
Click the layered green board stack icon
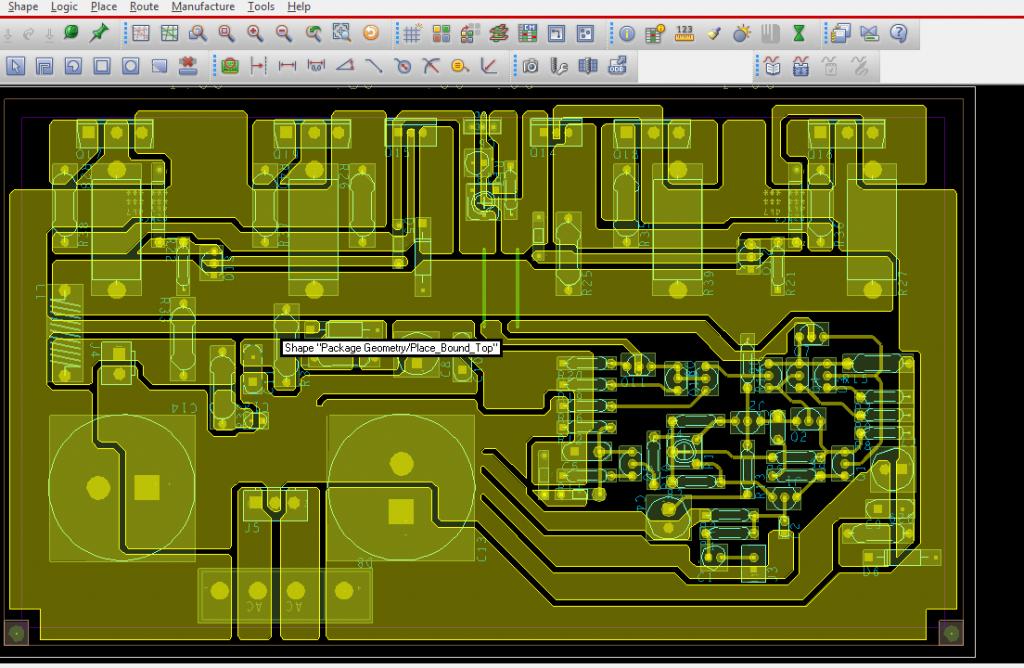[x=499, y=33]
